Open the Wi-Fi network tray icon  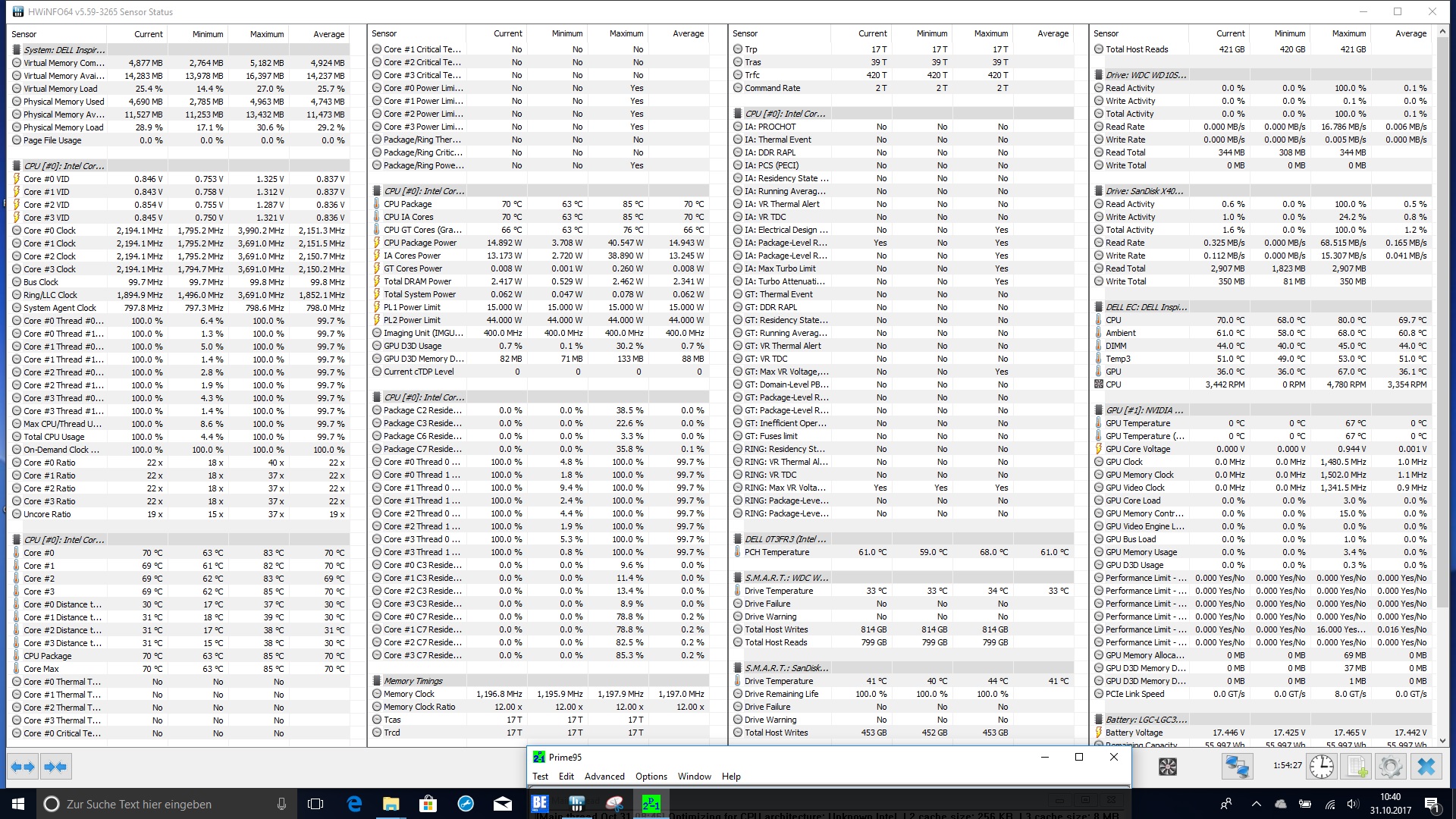[x=1330, y=804]
